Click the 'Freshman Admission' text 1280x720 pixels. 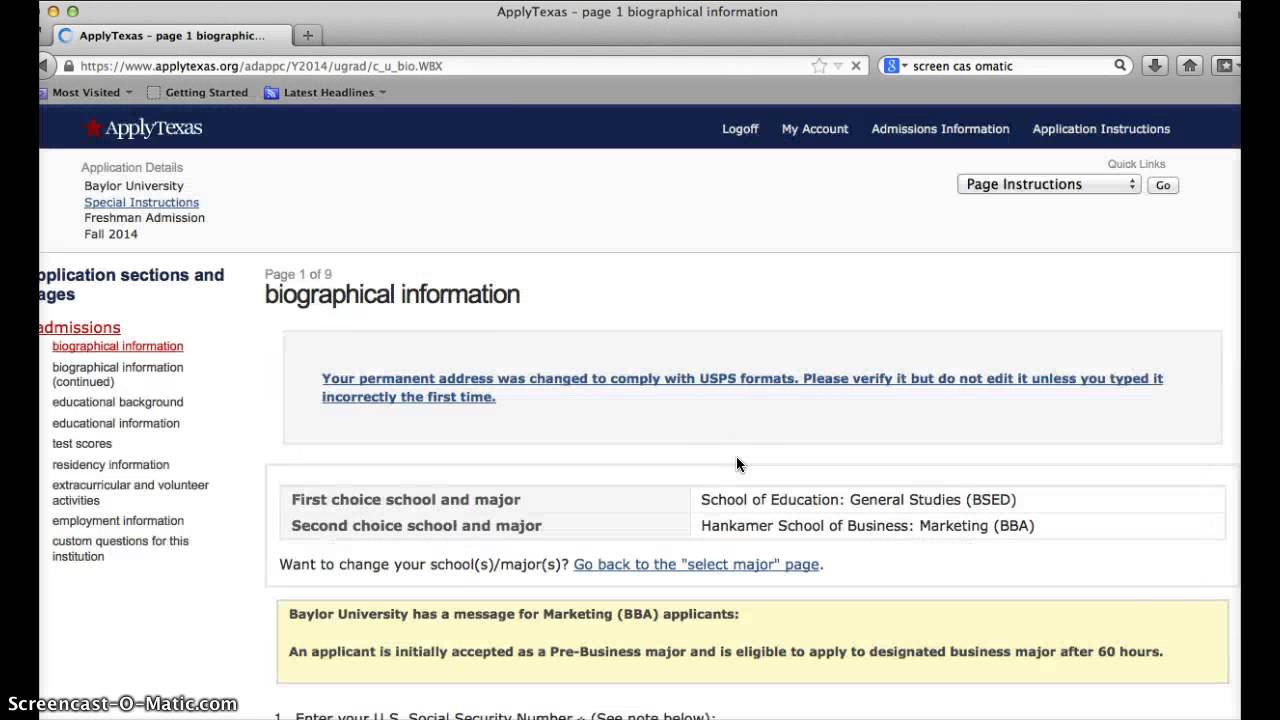pos(144,218)
